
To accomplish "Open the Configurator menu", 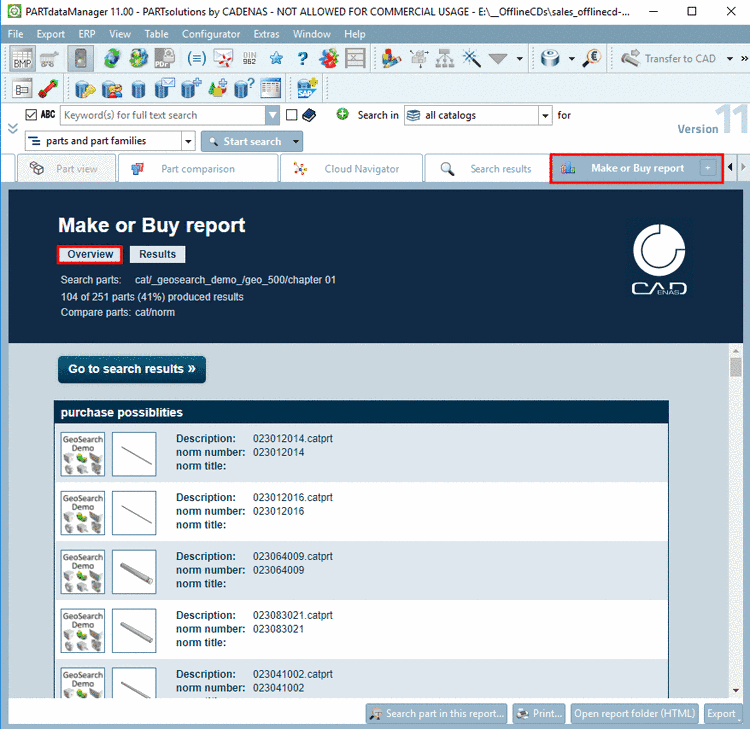I will click(x=211, y=34).
